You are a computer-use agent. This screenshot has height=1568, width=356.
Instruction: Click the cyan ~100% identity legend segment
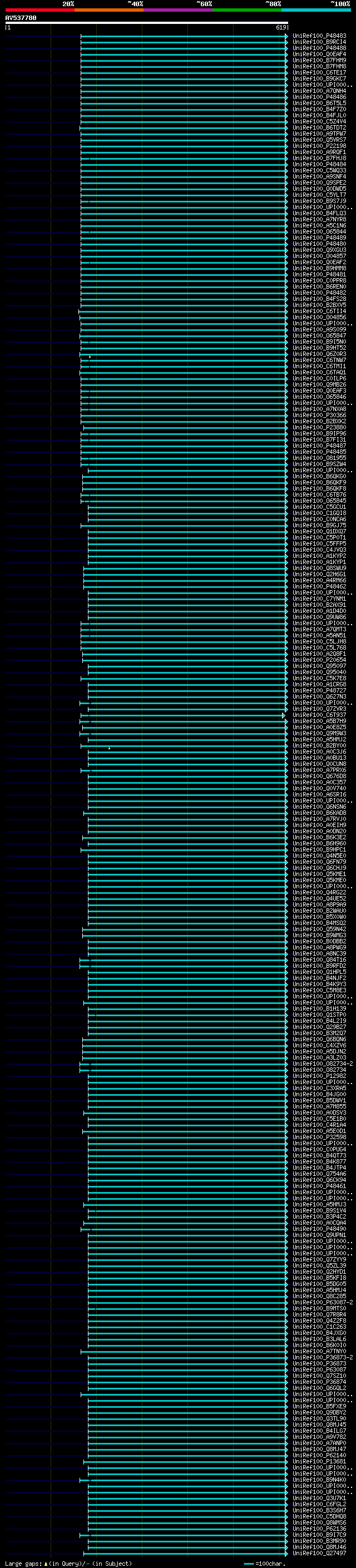pyautogui.click(x=315, y=10)
